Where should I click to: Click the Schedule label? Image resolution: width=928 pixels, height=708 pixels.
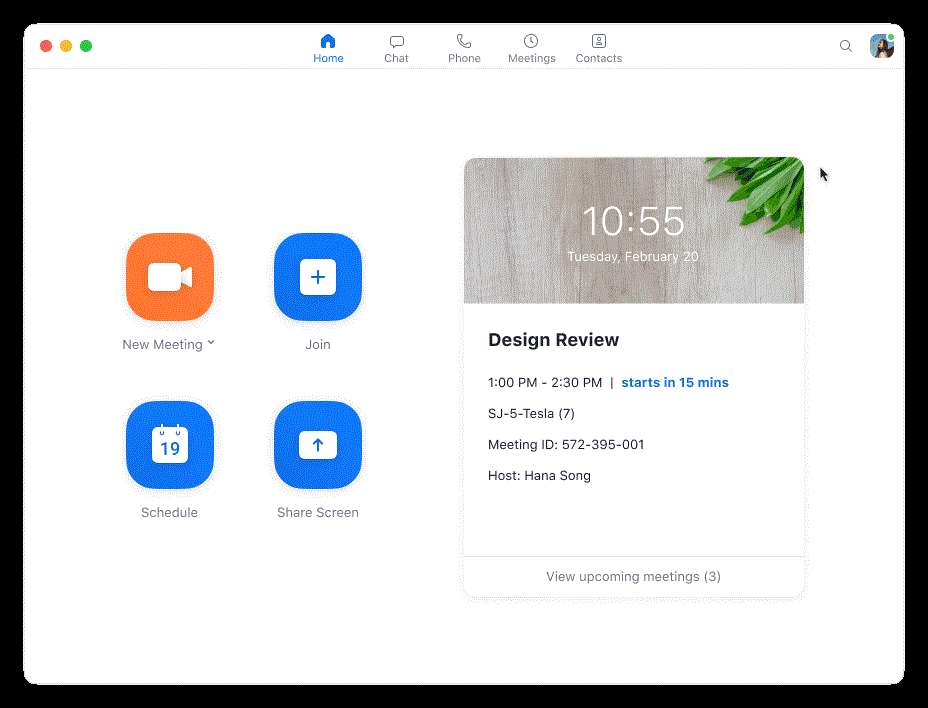pyautogui.click(x=169, y=513)
